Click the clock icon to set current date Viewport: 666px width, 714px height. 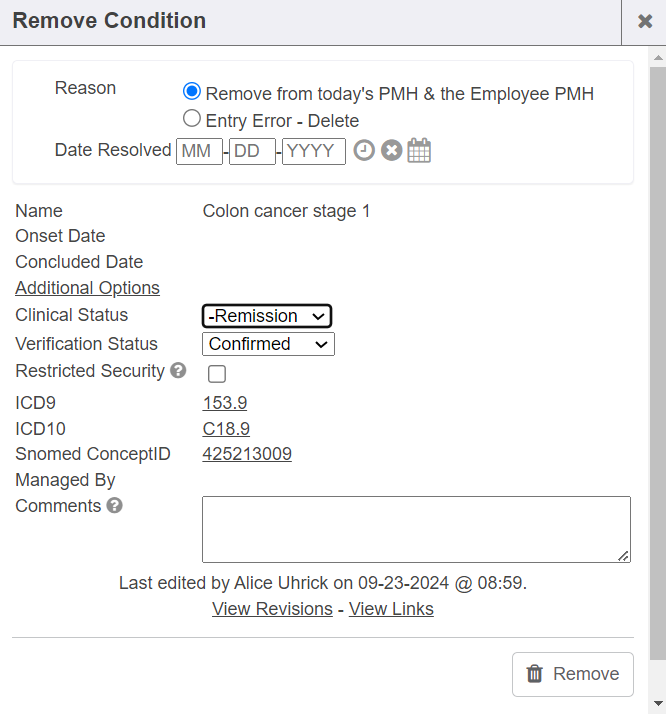pos(364,151)
